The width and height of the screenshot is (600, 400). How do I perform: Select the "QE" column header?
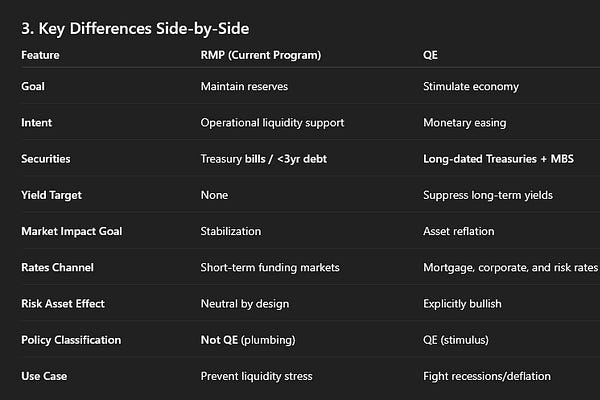pos(431,55)
